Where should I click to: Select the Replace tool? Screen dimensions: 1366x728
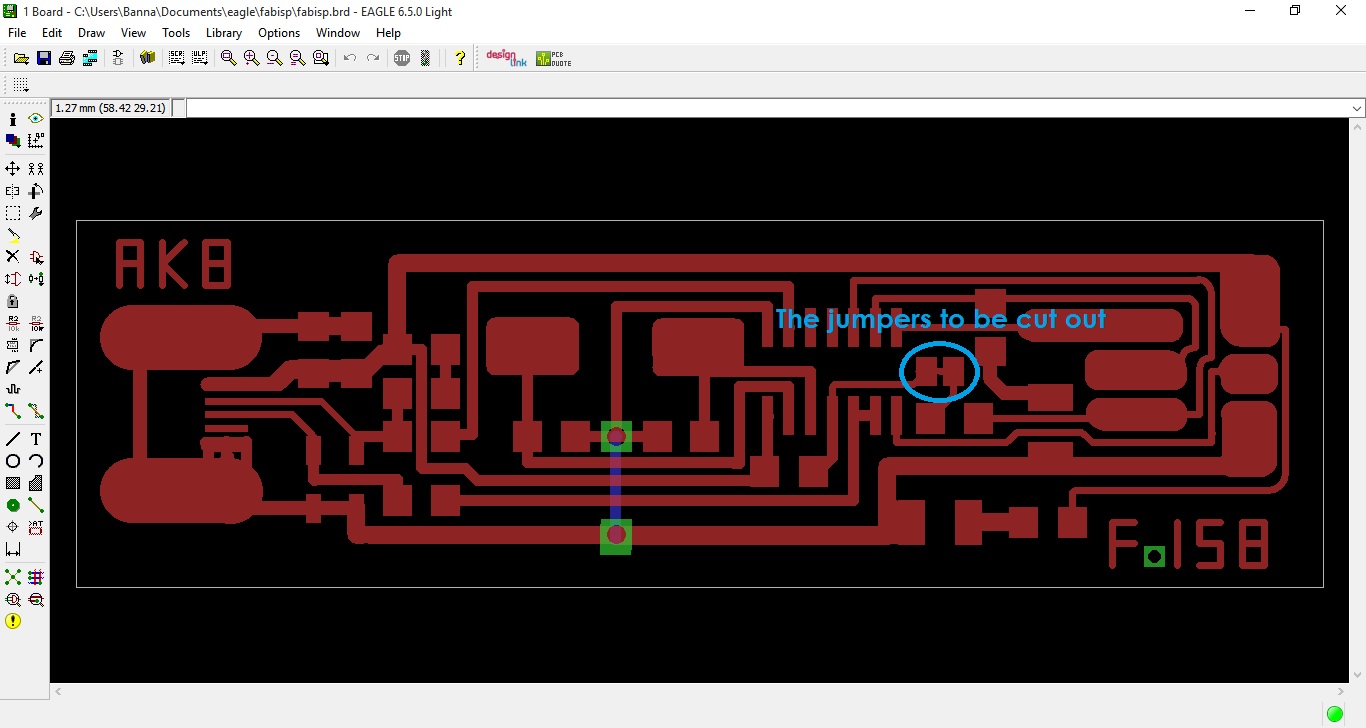click(x=36, y=279)
